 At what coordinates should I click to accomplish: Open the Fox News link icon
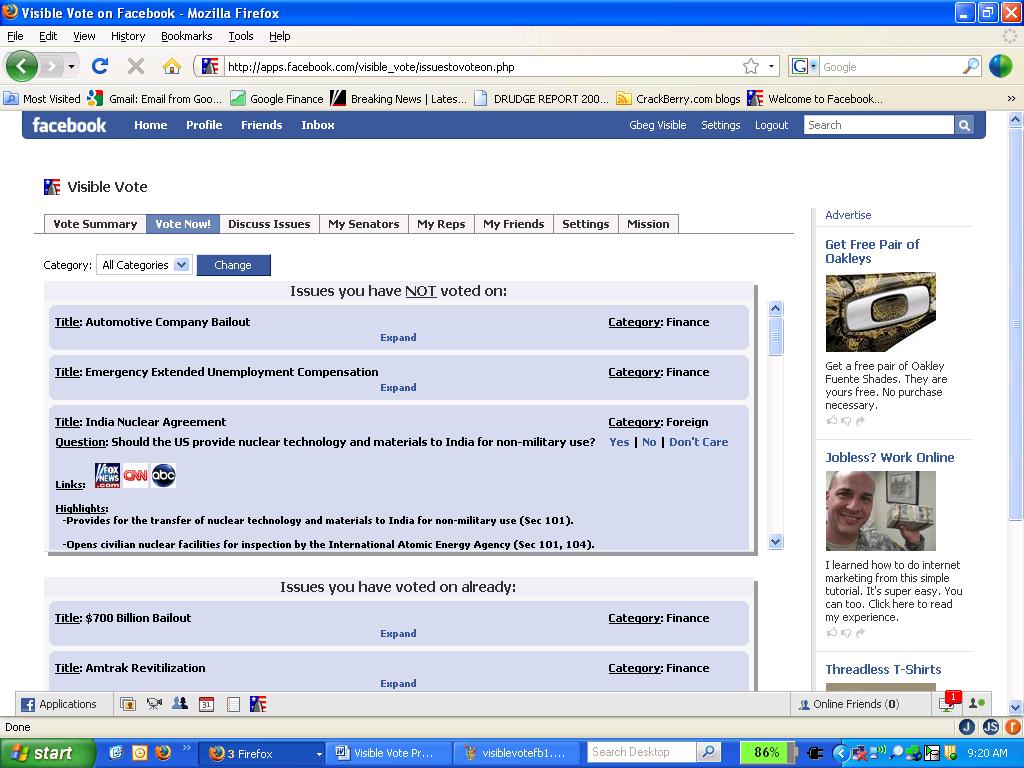coord(107,475)
